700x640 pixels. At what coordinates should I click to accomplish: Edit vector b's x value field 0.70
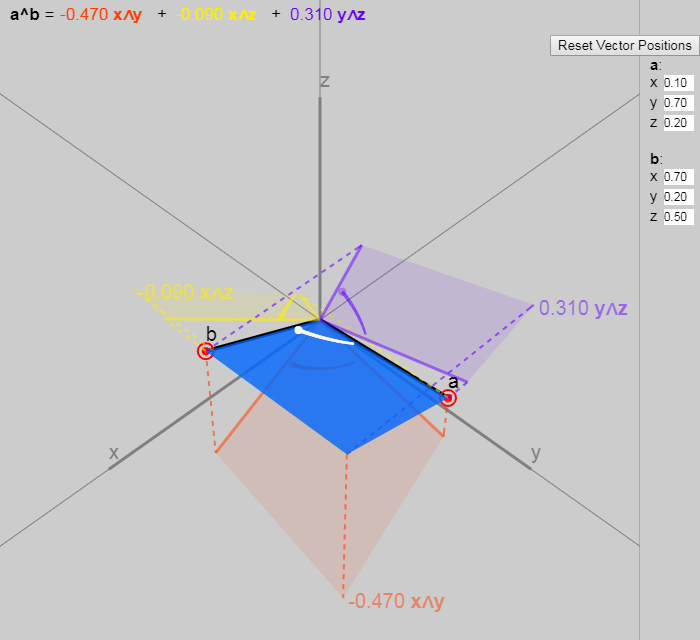(678, 177)
